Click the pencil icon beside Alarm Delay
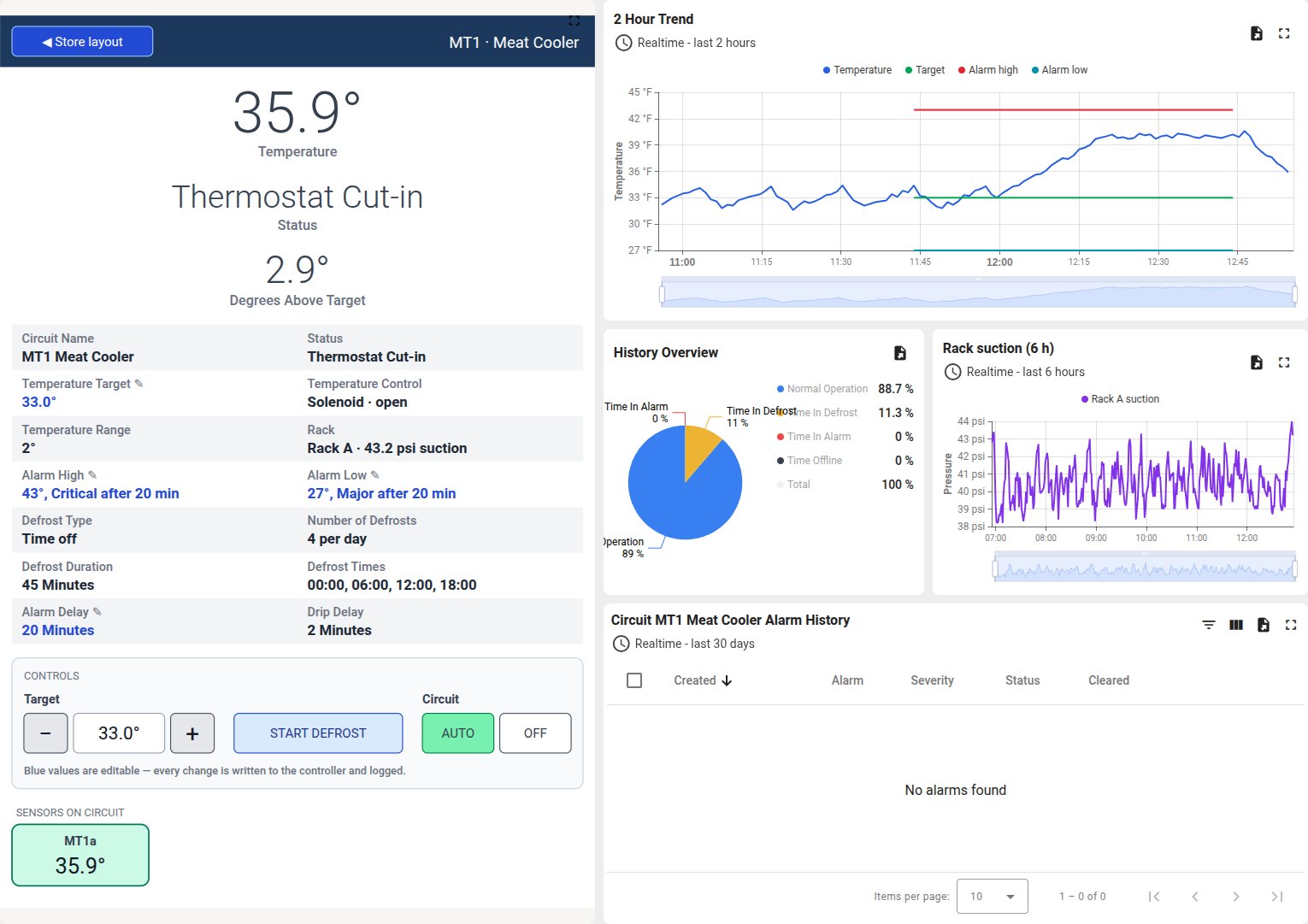The height and width of the screenshot is (924, 1308). (x=97, y=612)
